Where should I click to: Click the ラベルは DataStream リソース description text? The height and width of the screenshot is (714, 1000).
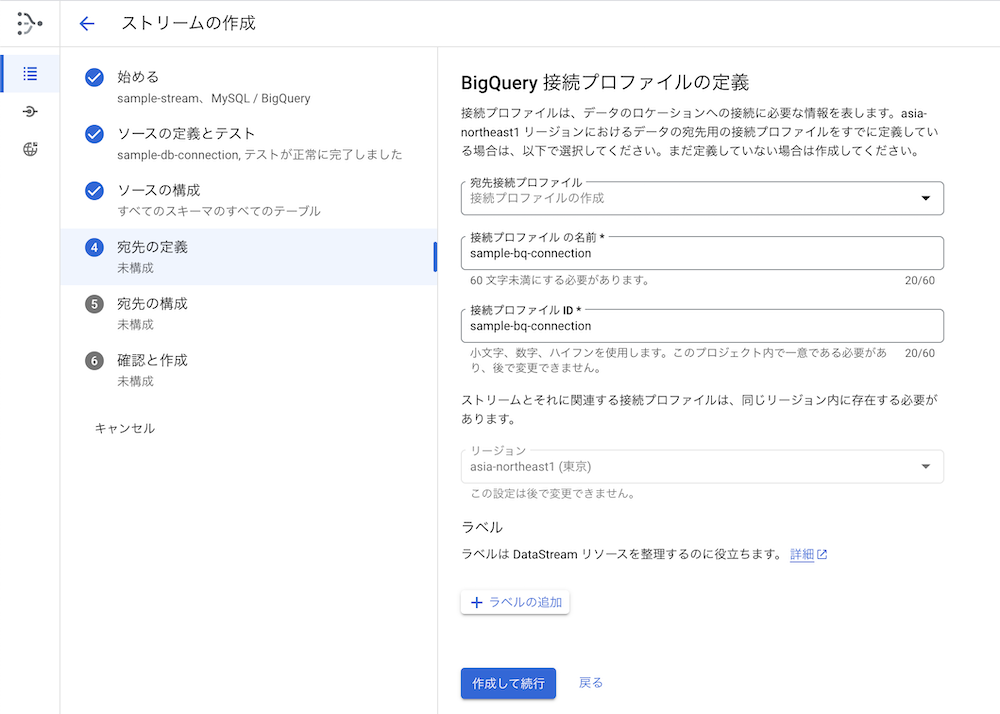click(x=622, y=555)
